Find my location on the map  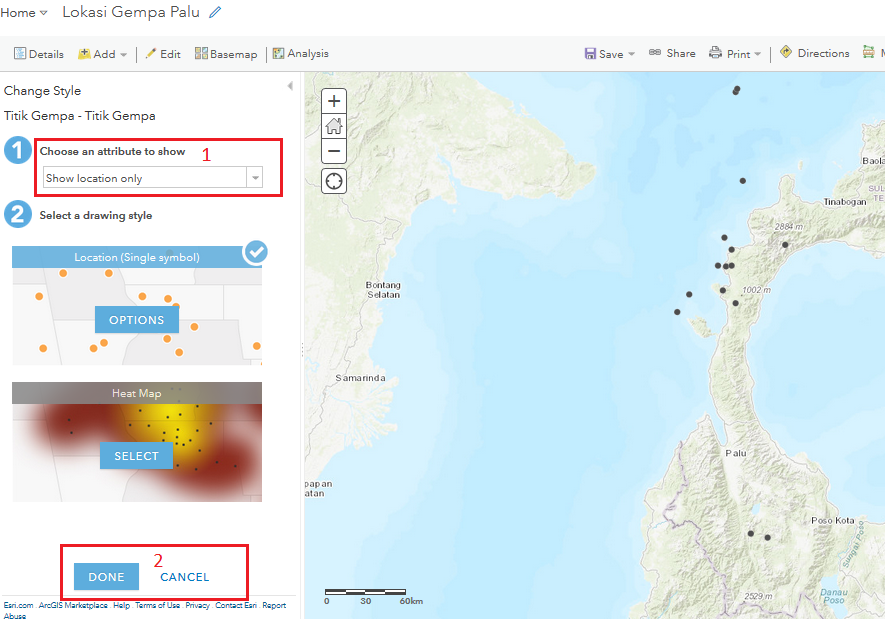coord(334,181)
